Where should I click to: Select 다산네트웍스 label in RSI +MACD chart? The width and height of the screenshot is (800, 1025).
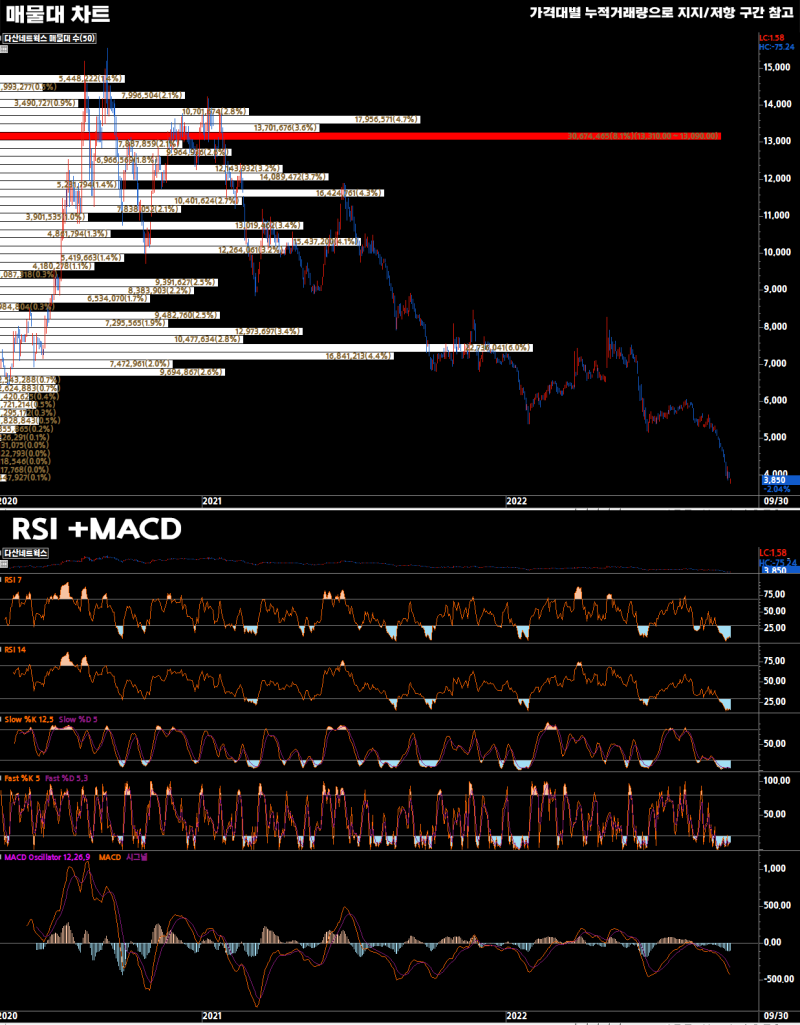pyautogui.click(x=25, y=552)
